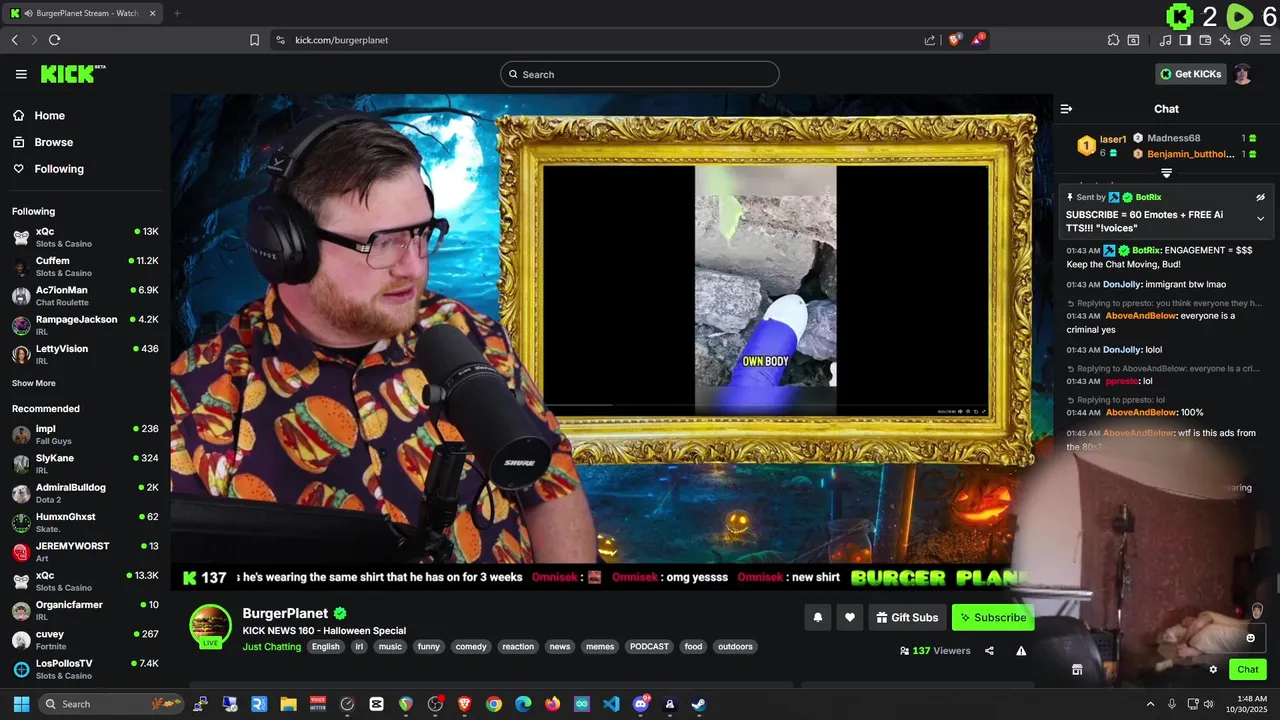Toggle the browser sidebar panel

(1185, 40)
